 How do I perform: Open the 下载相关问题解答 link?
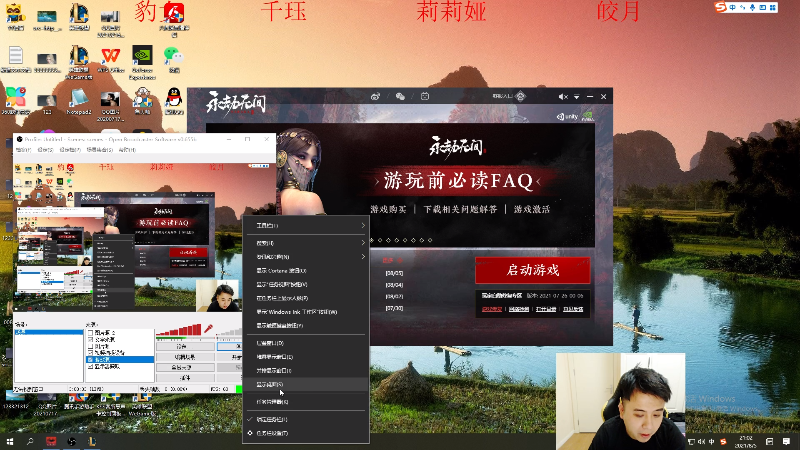click(x=460, y=209)
